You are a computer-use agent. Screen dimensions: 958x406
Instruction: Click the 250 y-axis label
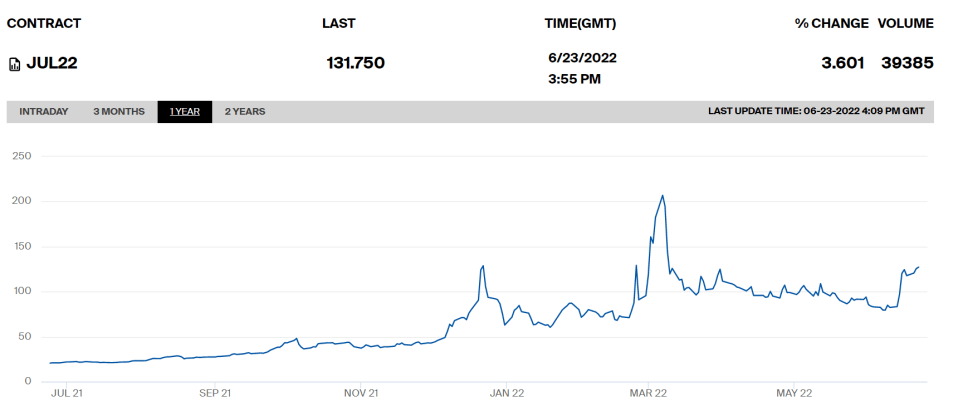(21, 156)
